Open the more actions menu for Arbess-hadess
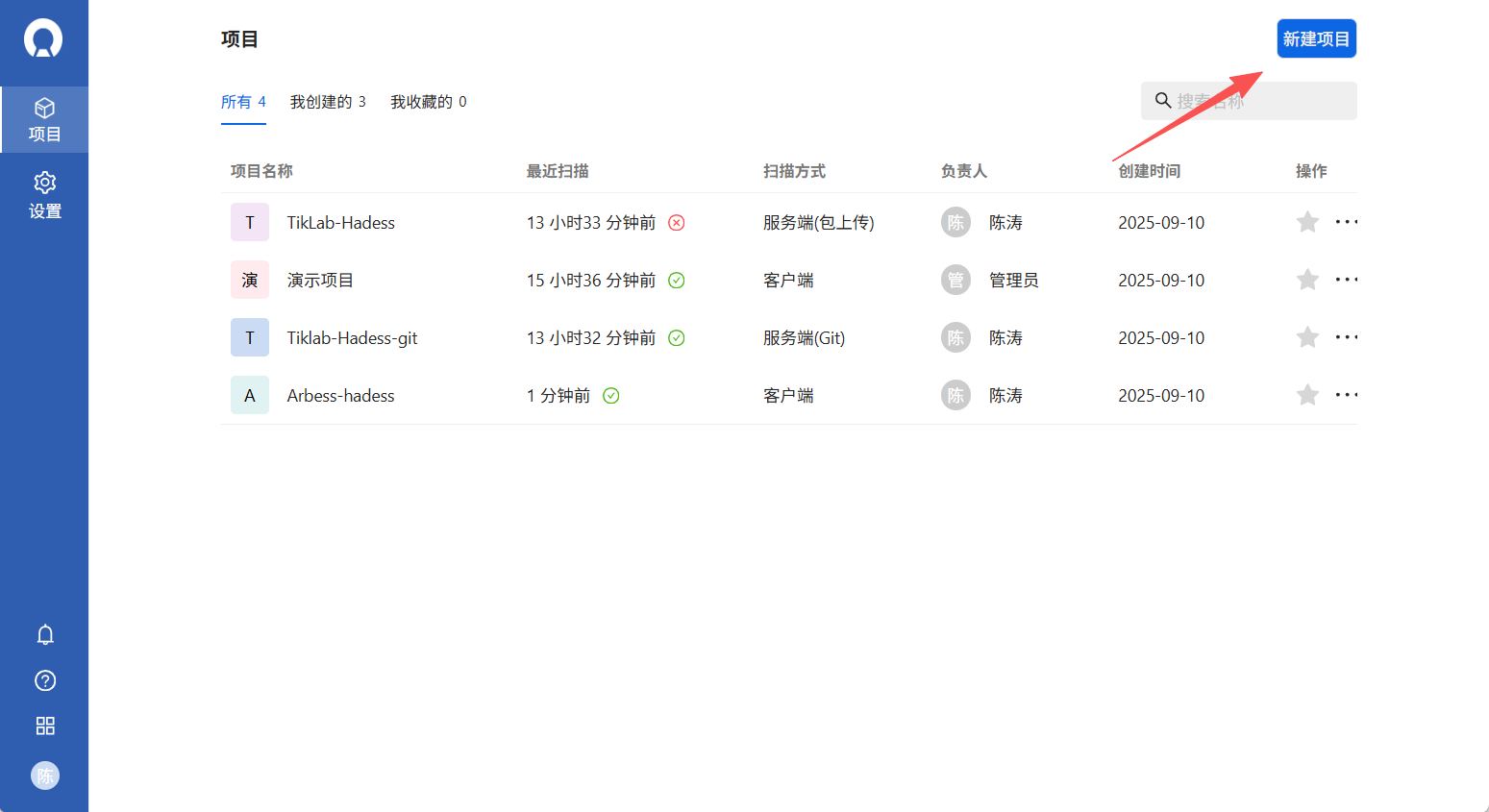 tap(1347, 395)
